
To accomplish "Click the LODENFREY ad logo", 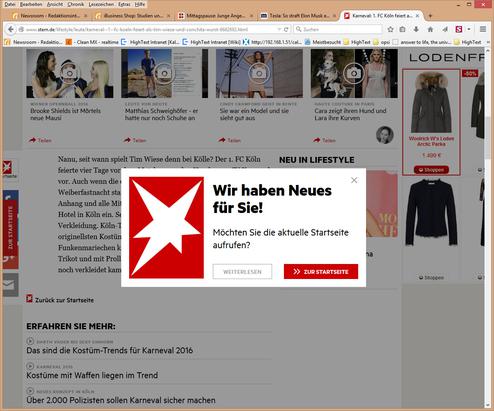I will [x=446, y=58].
